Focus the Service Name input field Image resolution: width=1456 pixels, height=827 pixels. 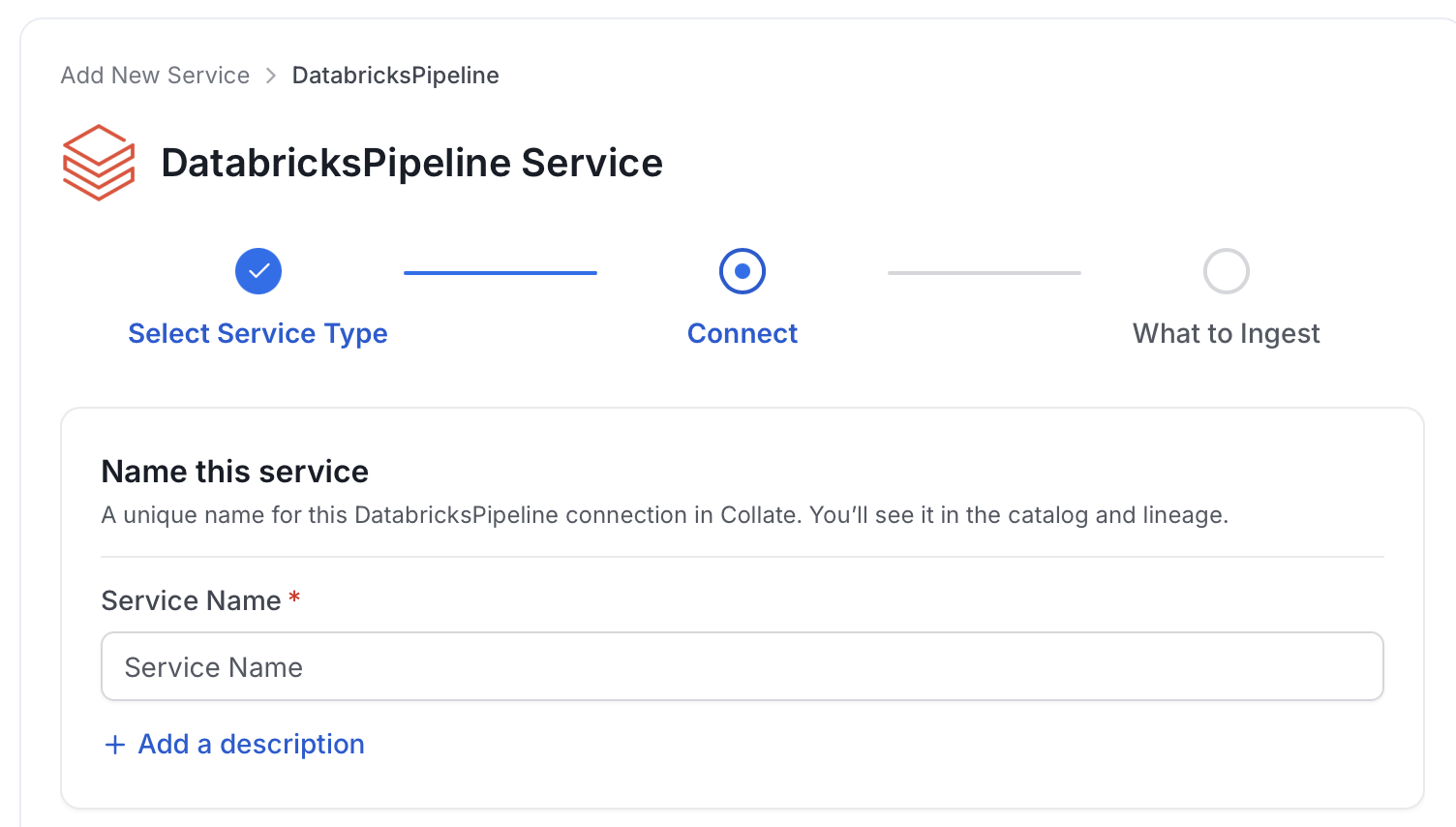(x=743, y=666)
